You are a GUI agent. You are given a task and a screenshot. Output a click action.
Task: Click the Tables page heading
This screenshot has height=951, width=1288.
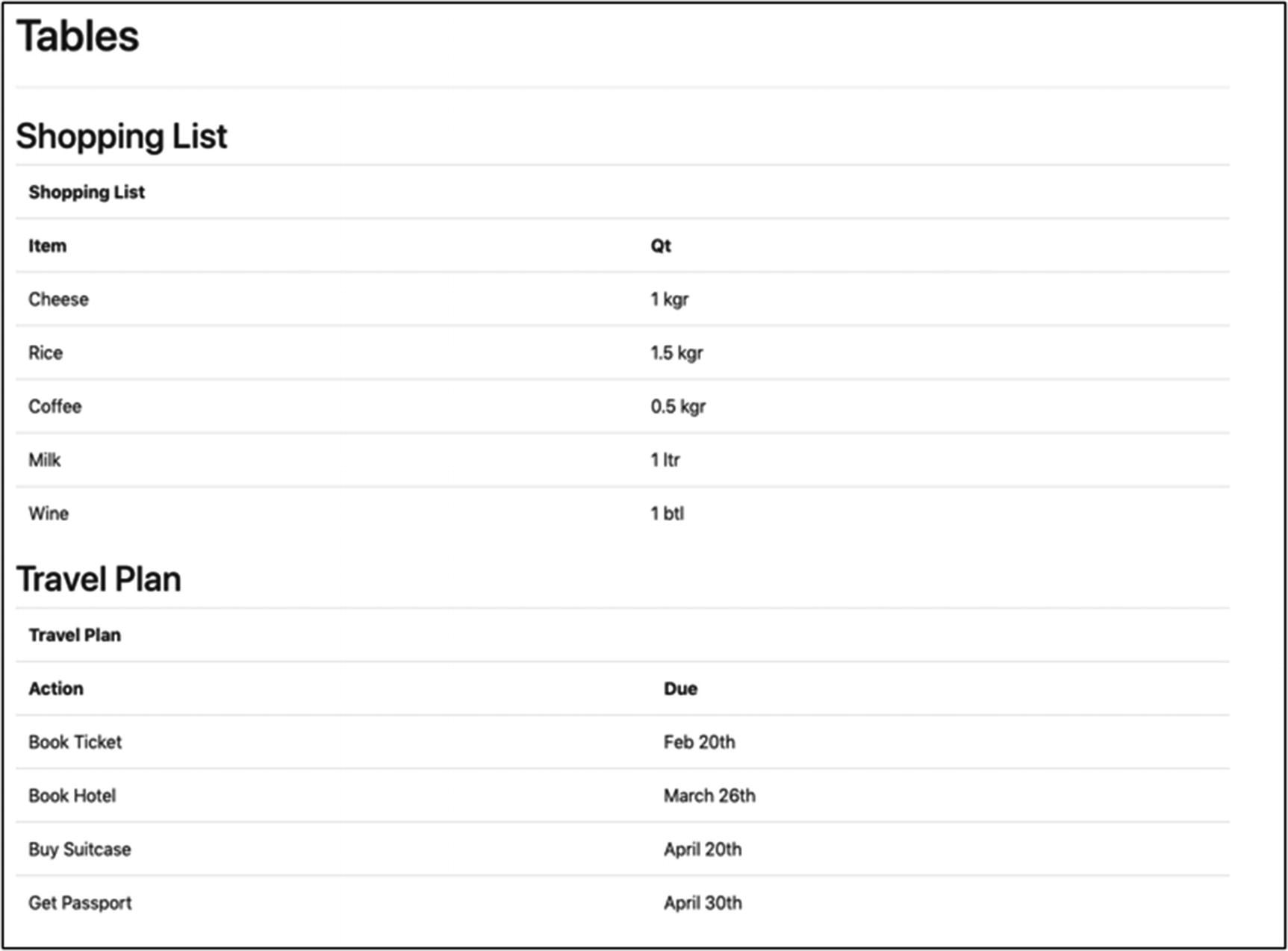point(78,37)
